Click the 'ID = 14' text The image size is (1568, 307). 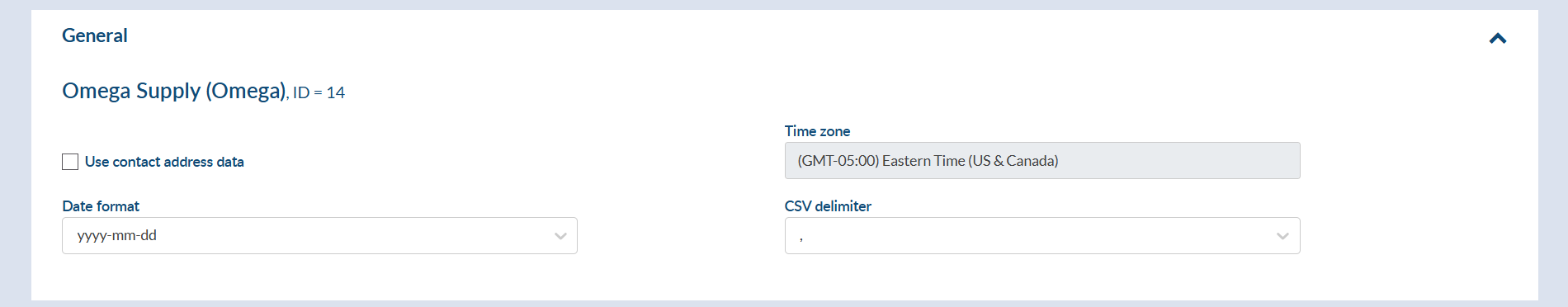[319, 92]
